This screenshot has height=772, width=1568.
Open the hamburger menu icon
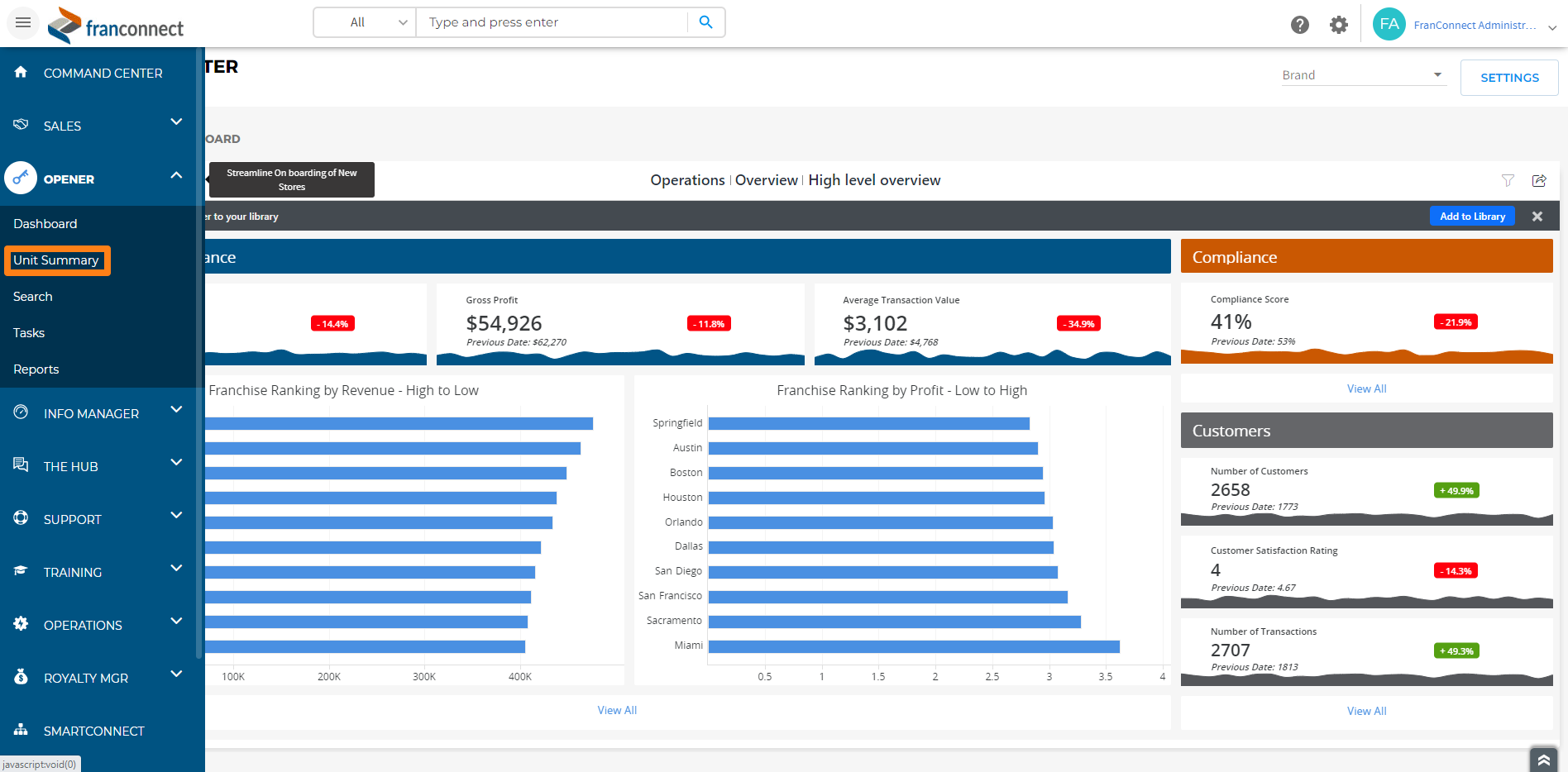click(23, 22)
